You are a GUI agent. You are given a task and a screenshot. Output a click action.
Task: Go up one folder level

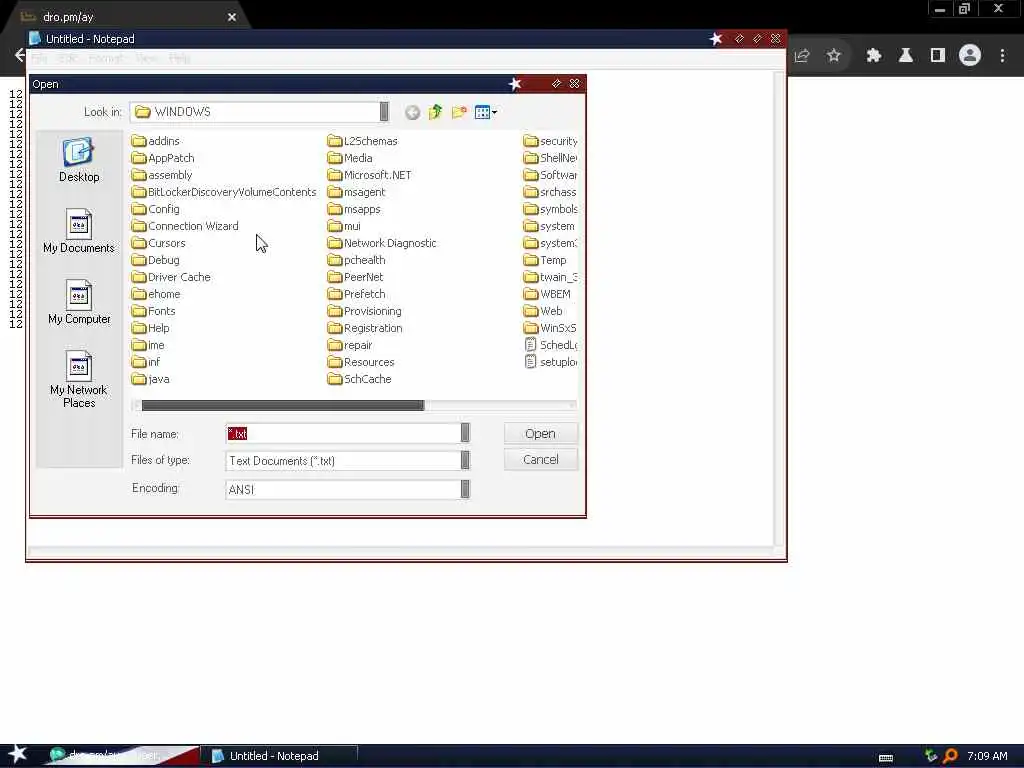point(436,112)
